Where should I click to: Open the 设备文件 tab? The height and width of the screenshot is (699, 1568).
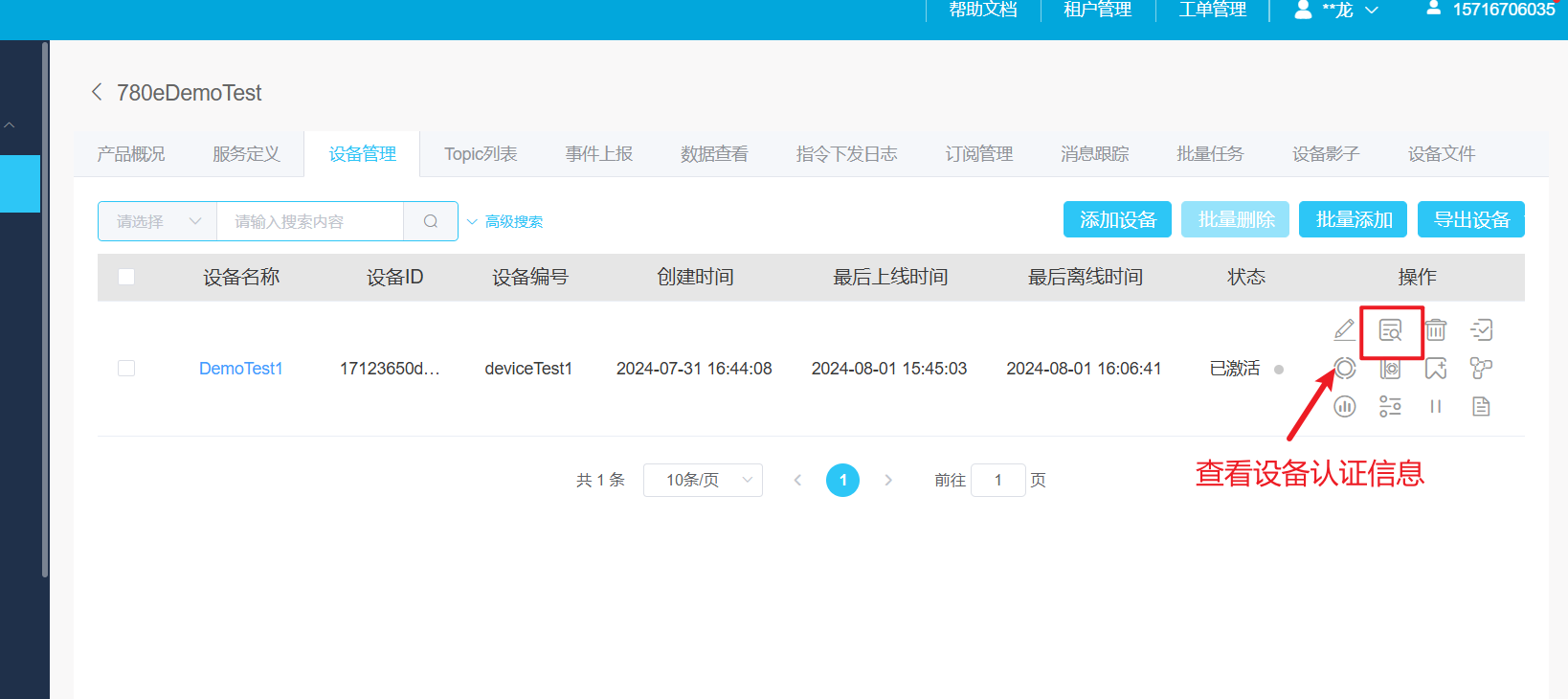click(1442, 154)
